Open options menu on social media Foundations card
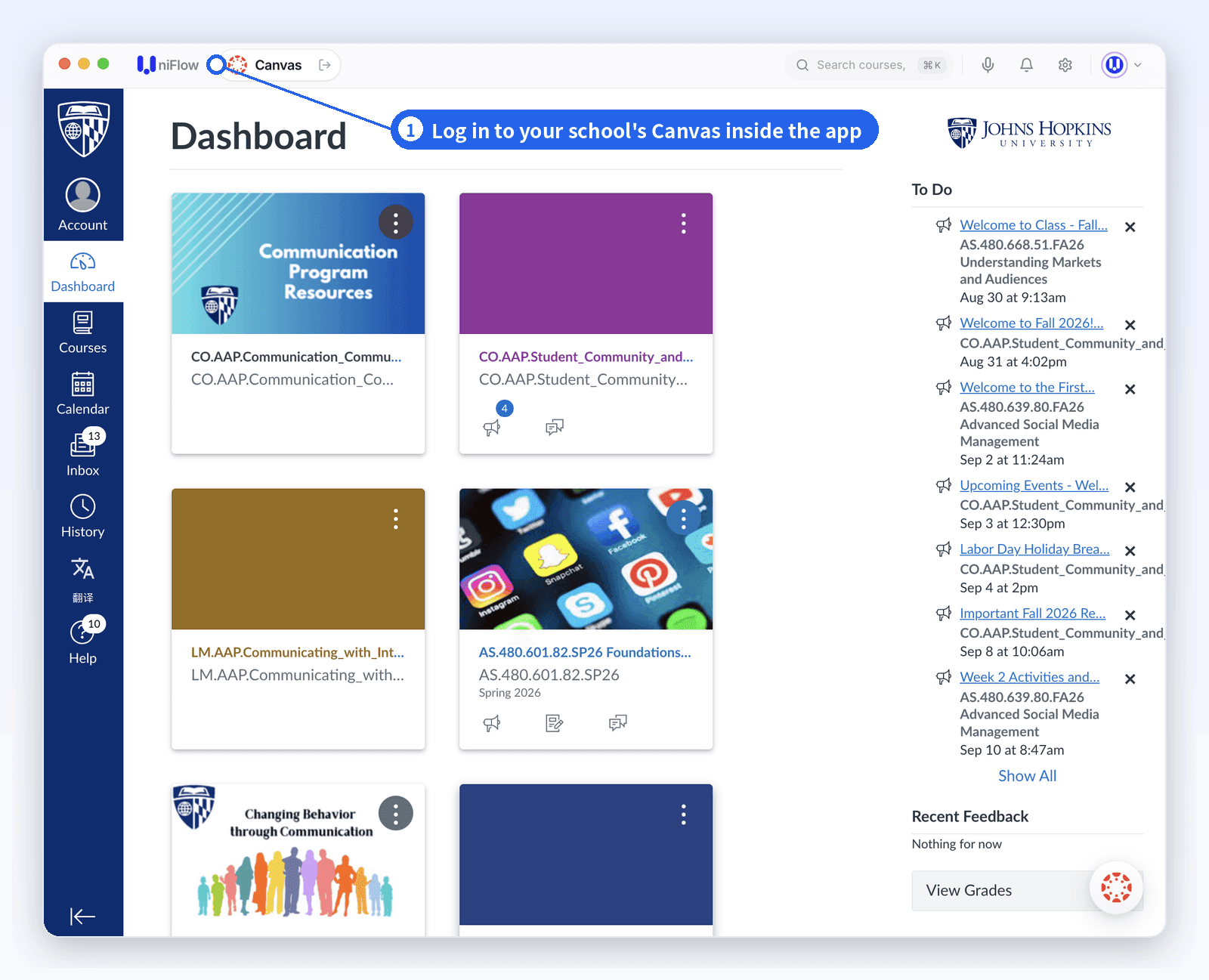1209x980 pixels. pyautogui.click(x=684, y=518)
